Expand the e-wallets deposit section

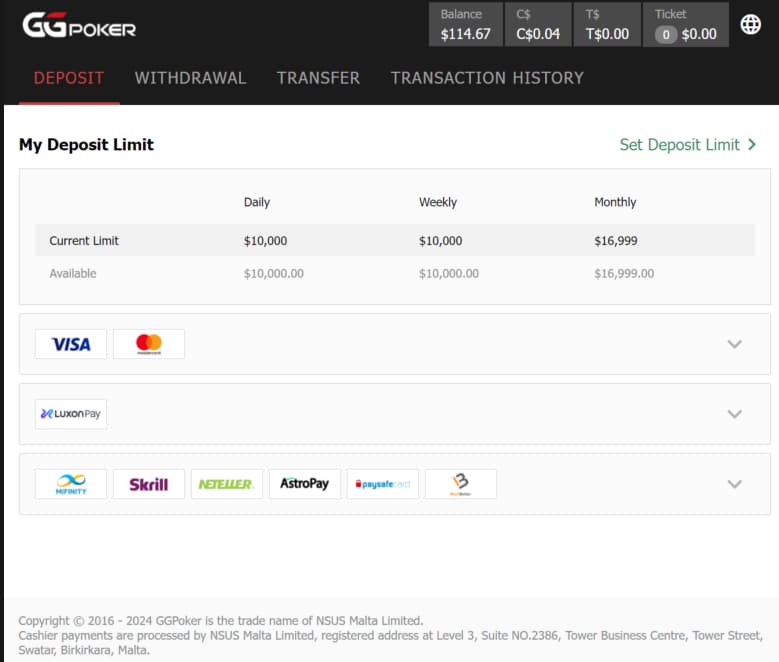pos(734,484)
